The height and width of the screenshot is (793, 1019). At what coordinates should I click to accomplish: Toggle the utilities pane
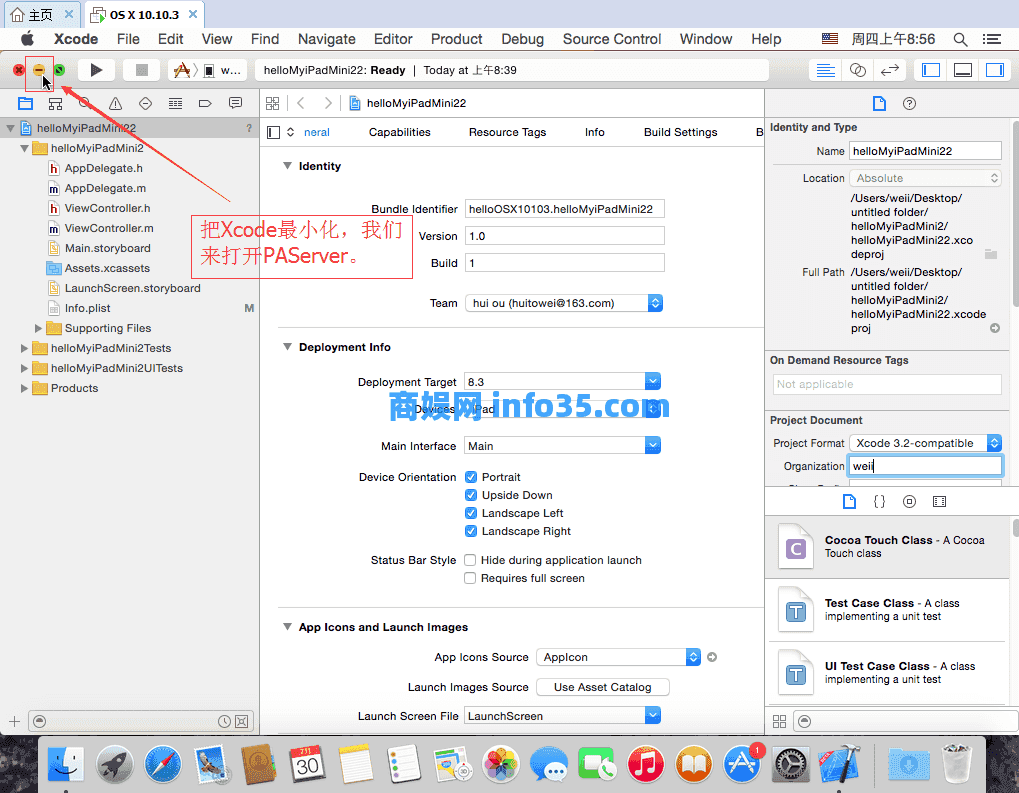click(995, 70)
